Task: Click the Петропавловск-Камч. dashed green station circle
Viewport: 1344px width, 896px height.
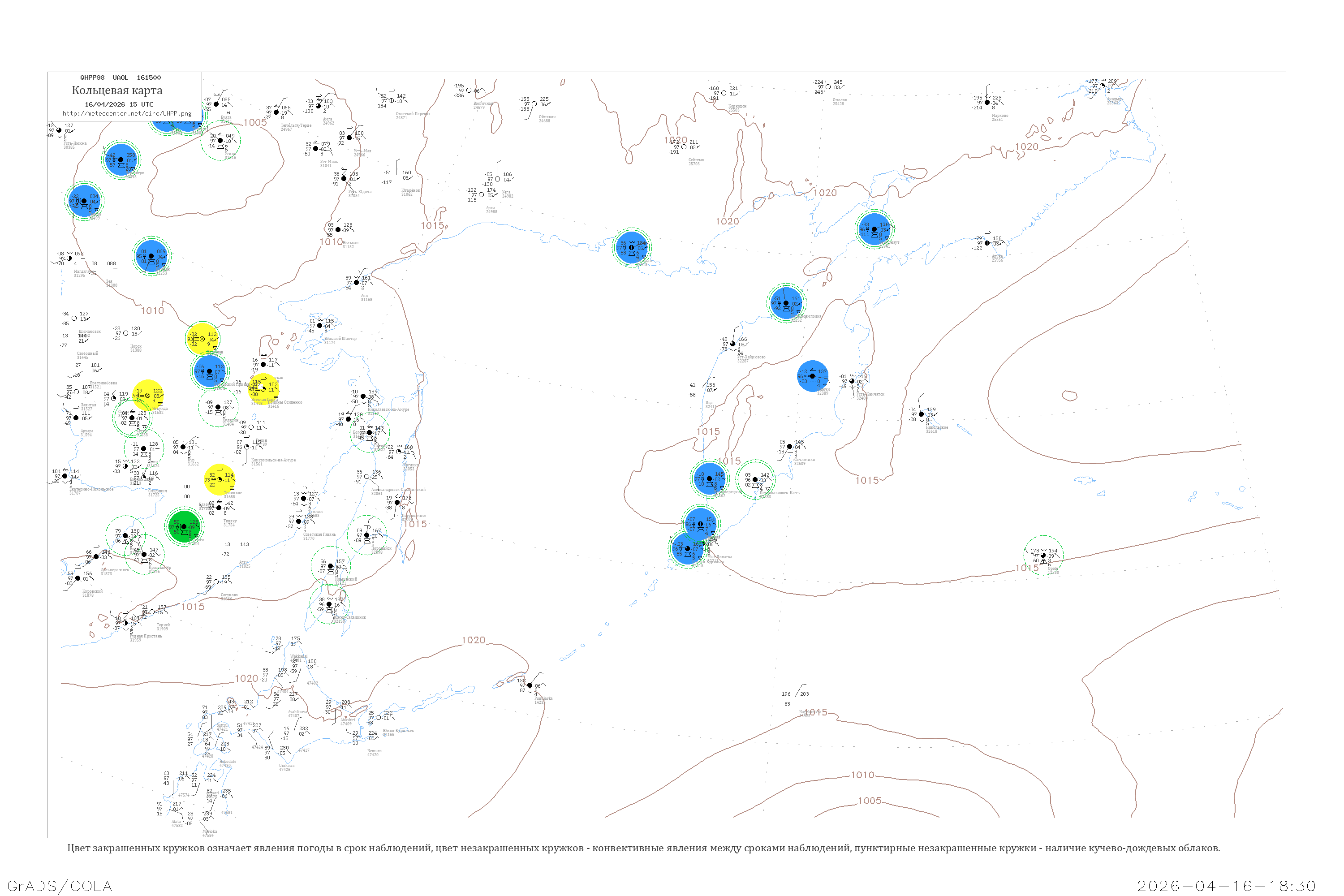Action: point(755,479)
